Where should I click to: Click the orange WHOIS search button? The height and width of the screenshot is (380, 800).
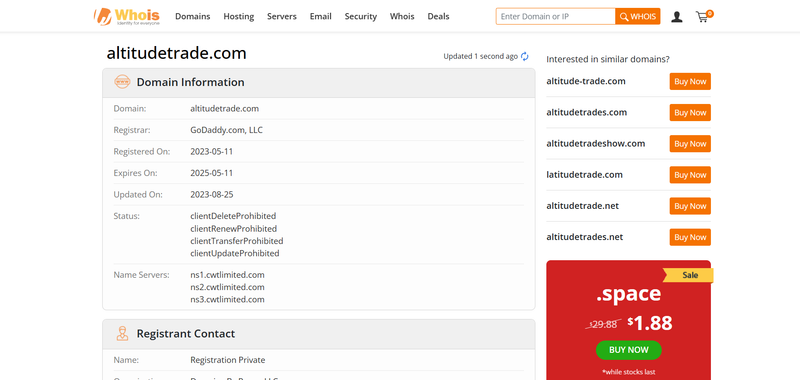click(638, 16)
